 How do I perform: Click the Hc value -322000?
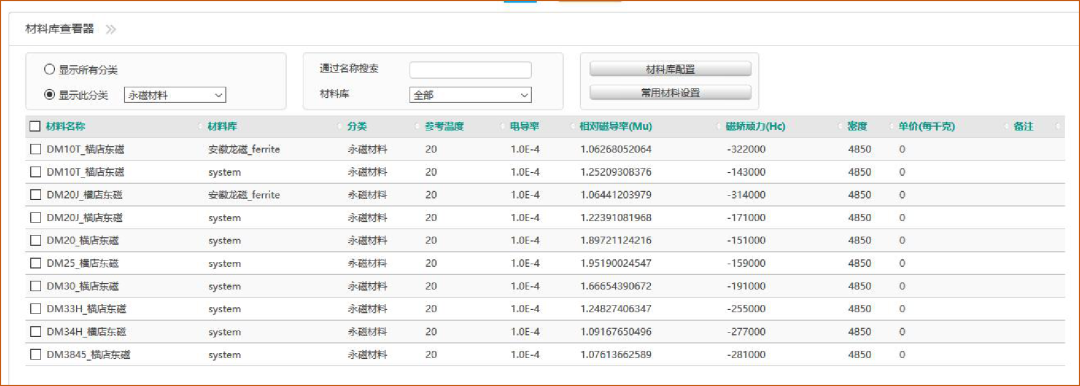point(746,150)
